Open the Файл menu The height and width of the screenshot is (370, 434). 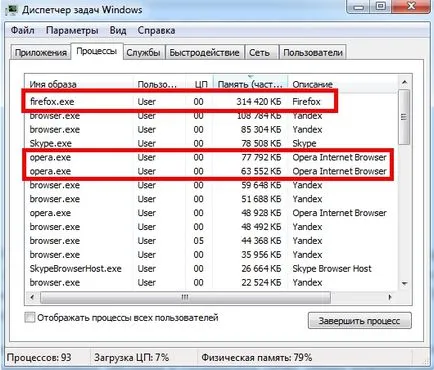point(23,30)
